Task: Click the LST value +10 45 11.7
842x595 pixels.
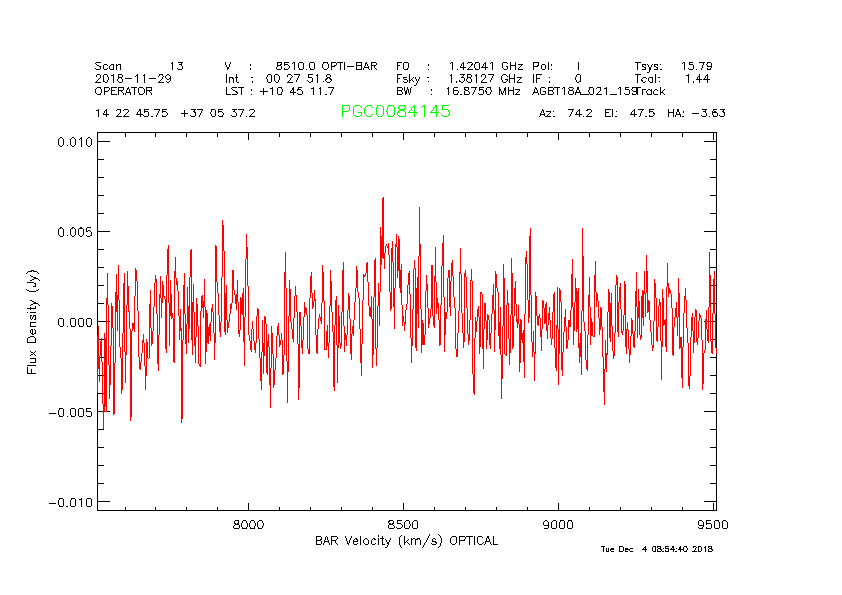Action: 298,91
